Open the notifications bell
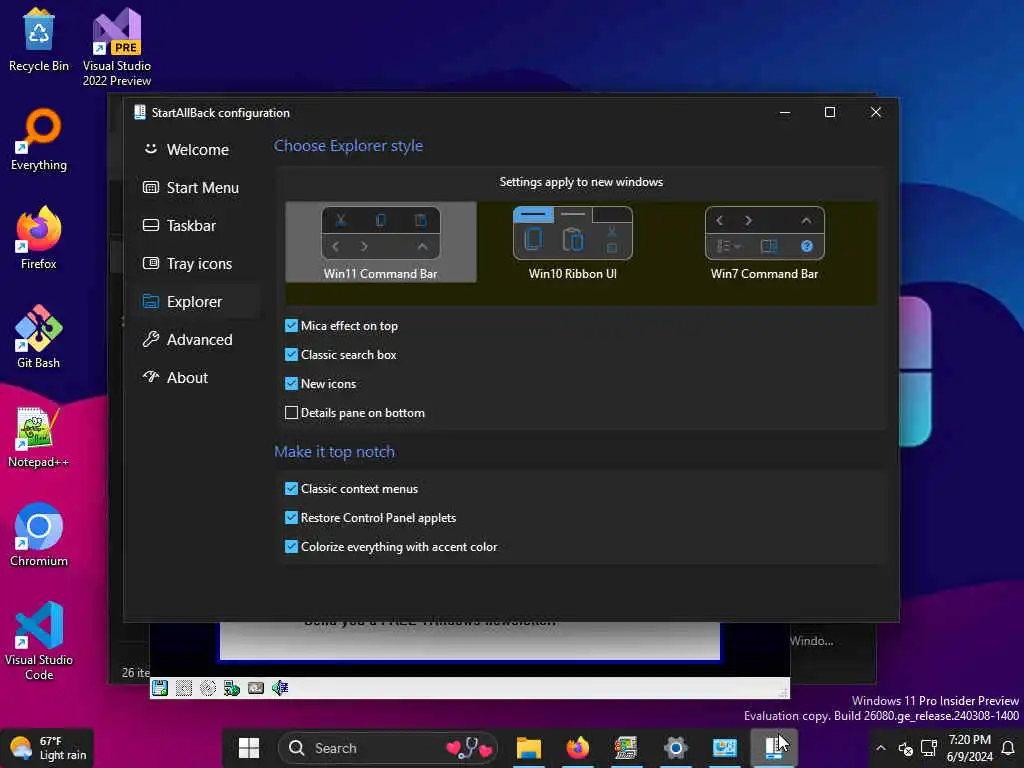Viewport: 1024px width, 768px height. (x=1008, y=748)
